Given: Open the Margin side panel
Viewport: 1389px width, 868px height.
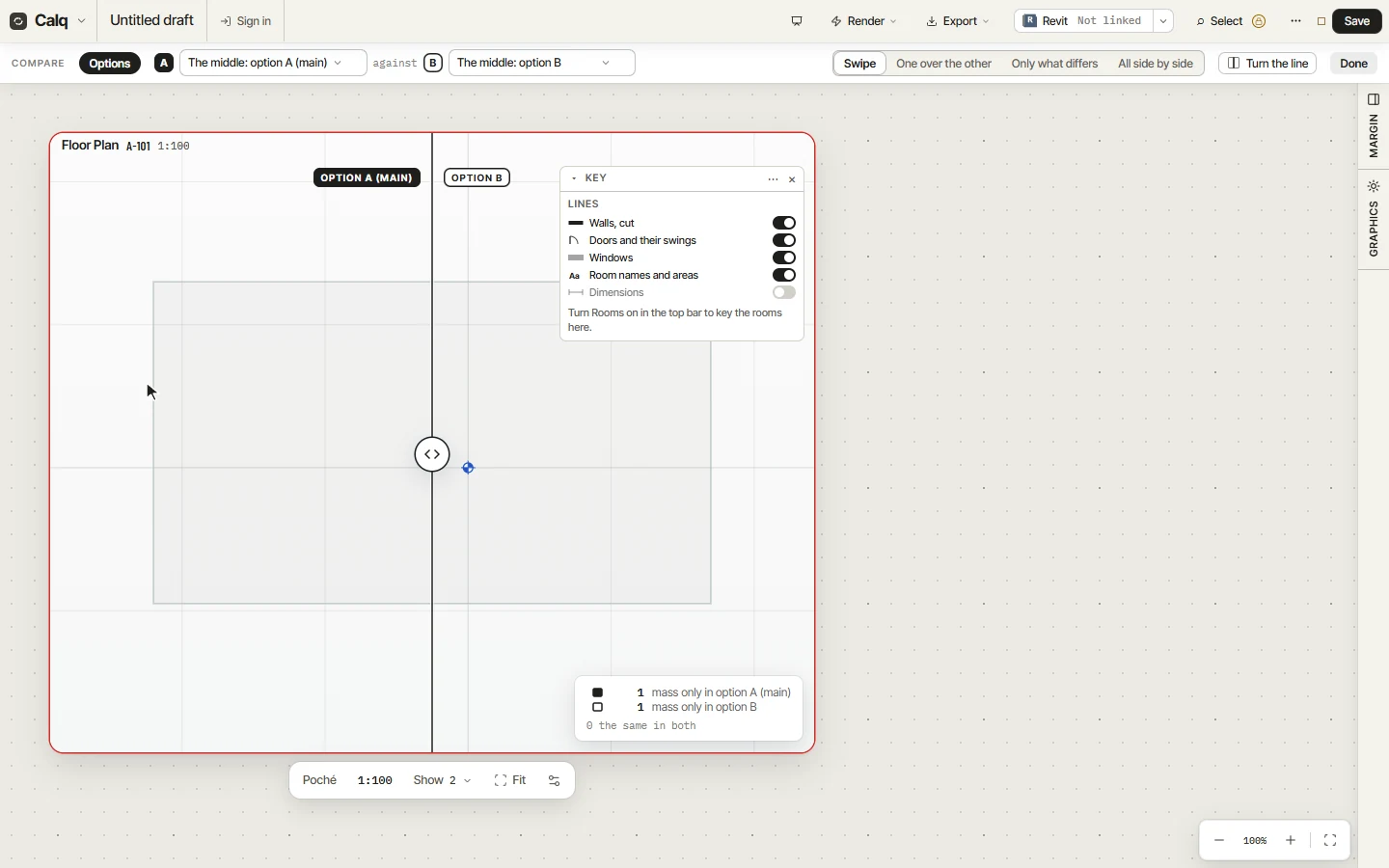Looking at the screenshot, I should tap(1375, 126).
